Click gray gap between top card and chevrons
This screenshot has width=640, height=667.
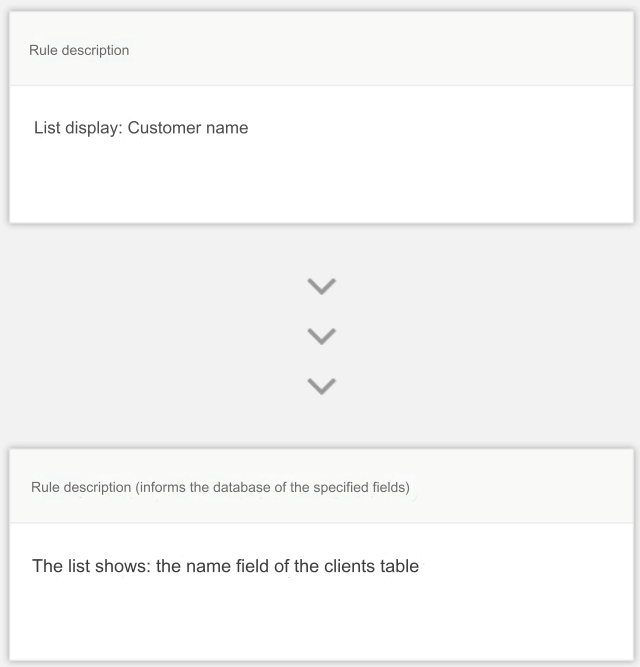click(321, 250)
